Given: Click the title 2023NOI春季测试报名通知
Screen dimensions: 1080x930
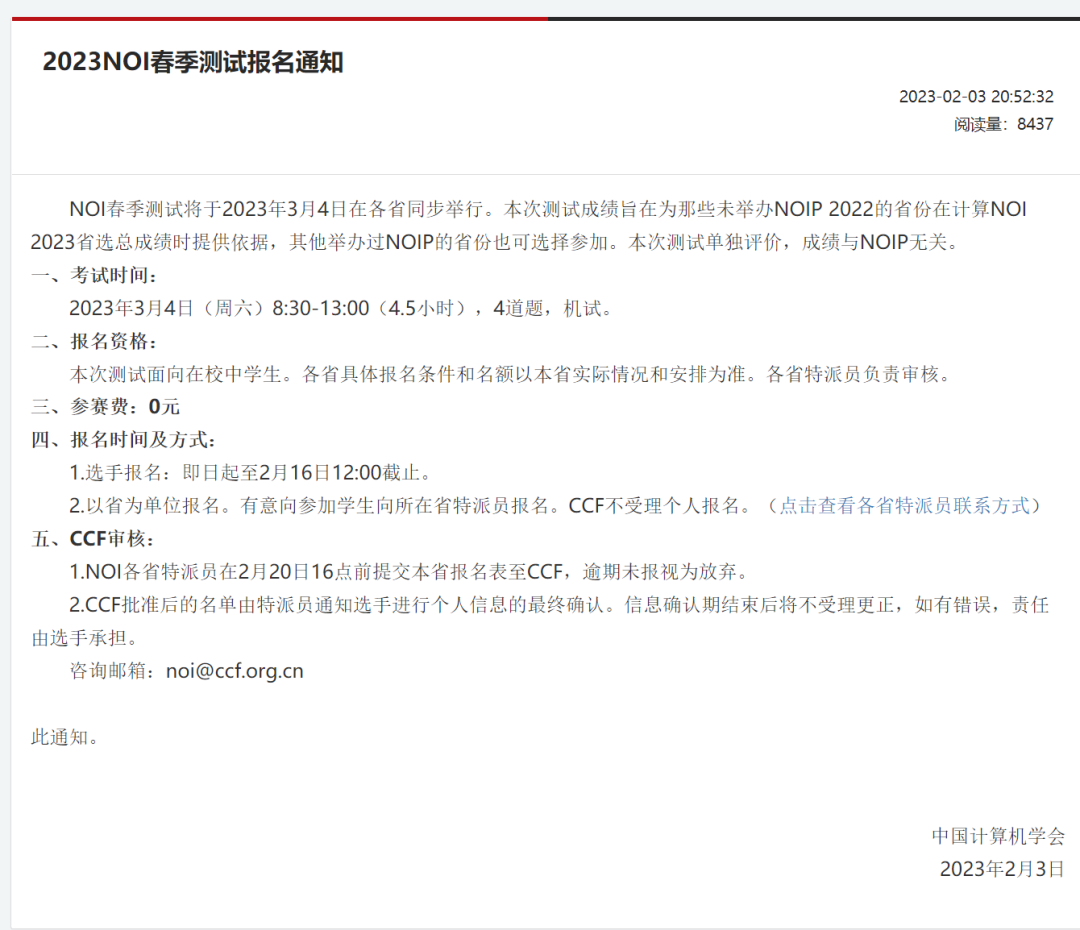Looking at the screenshot, I should coord(193,62).
